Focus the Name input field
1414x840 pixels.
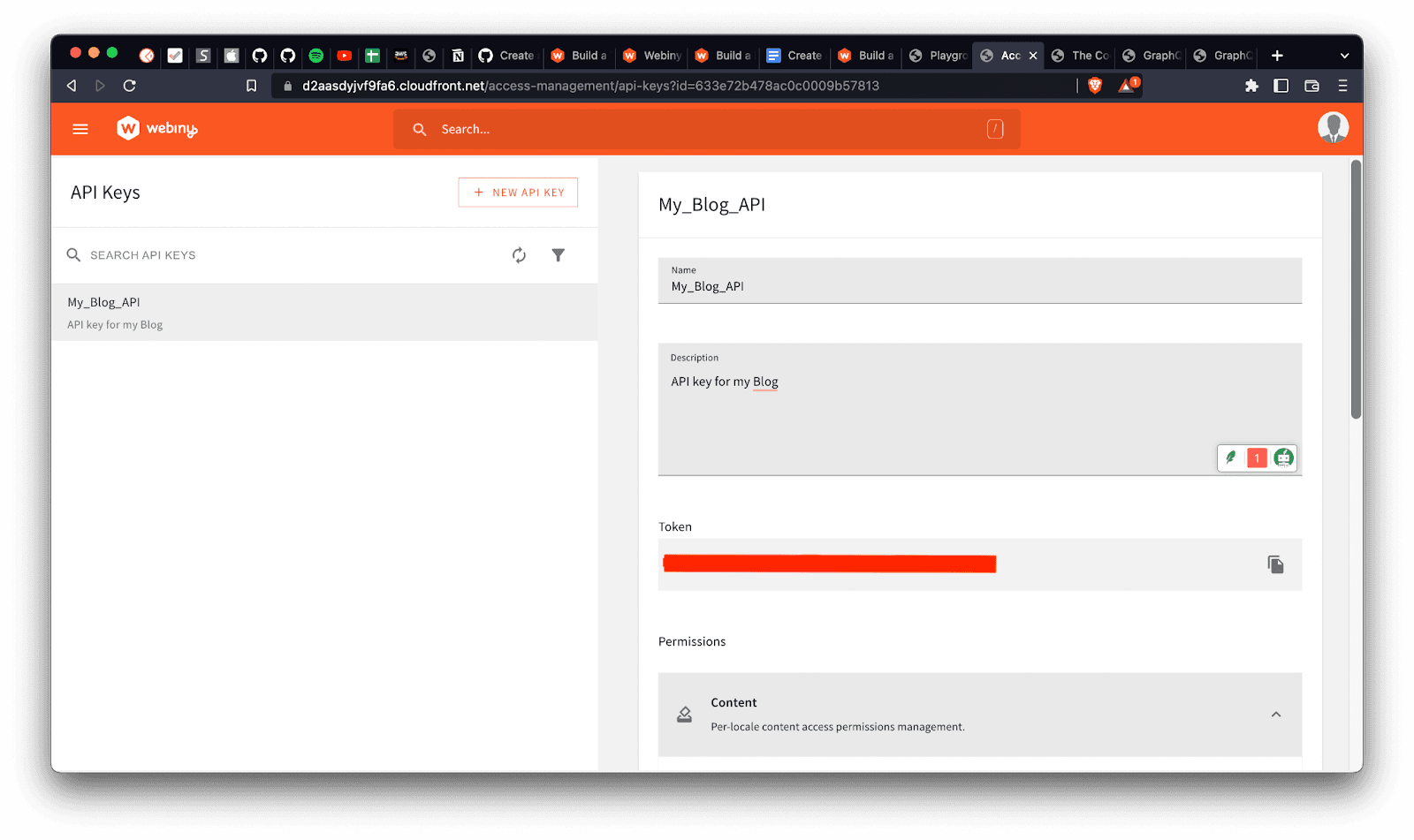point(979,287)
